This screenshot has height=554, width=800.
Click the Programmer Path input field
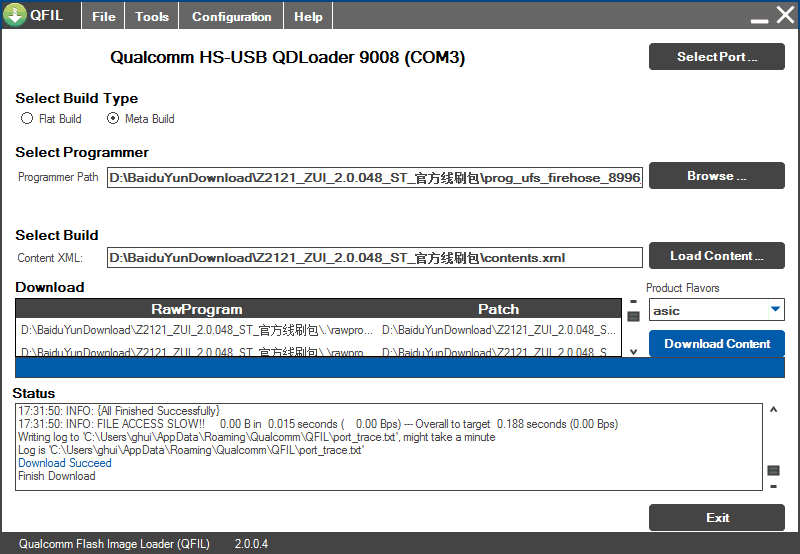[x=374, y=178]
